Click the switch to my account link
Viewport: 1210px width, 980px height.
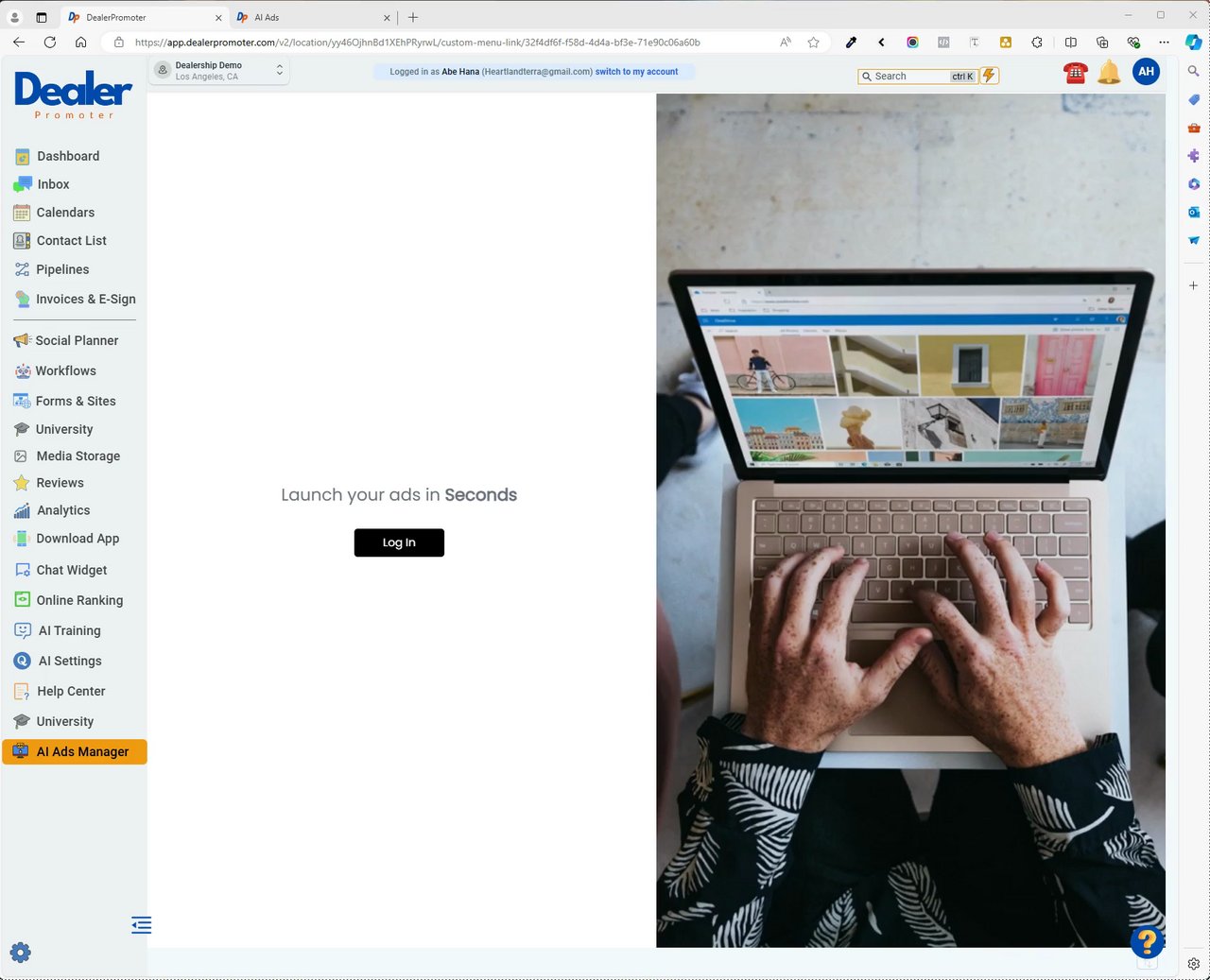[636, 72]
